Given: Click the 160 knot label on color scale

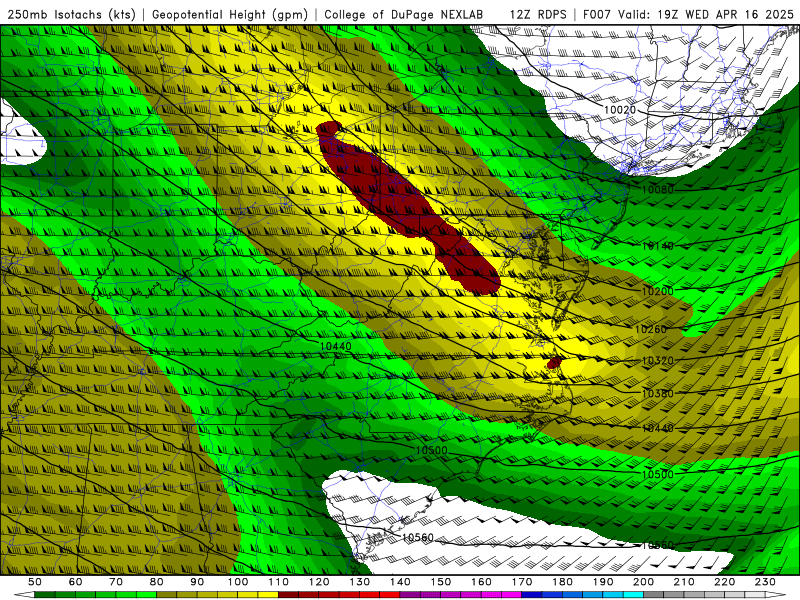Looking at the screenshot, I should pyautogui.click(x=481, y=582).
